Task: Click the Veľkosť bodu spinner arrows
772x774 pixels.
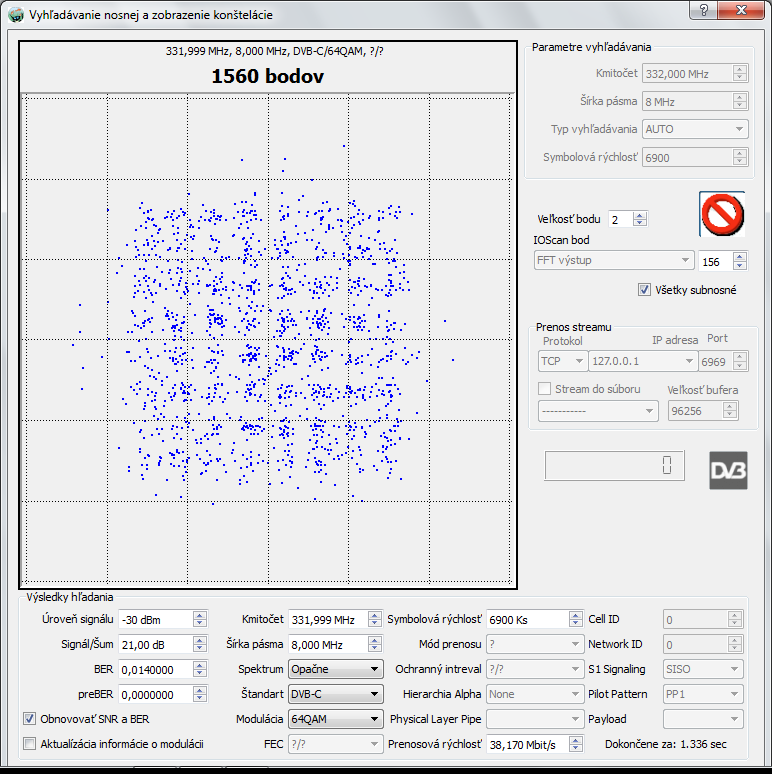Action: click(x=640, y=219)
